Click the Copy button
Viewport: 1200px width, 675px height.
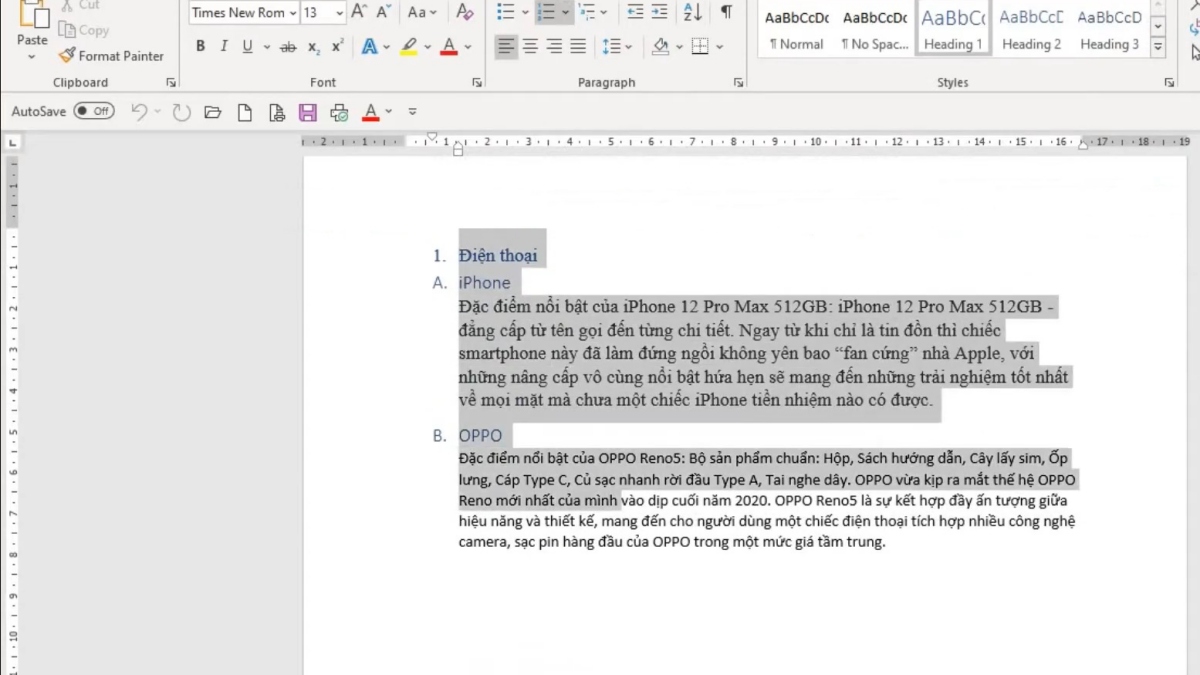pos(84,30)
